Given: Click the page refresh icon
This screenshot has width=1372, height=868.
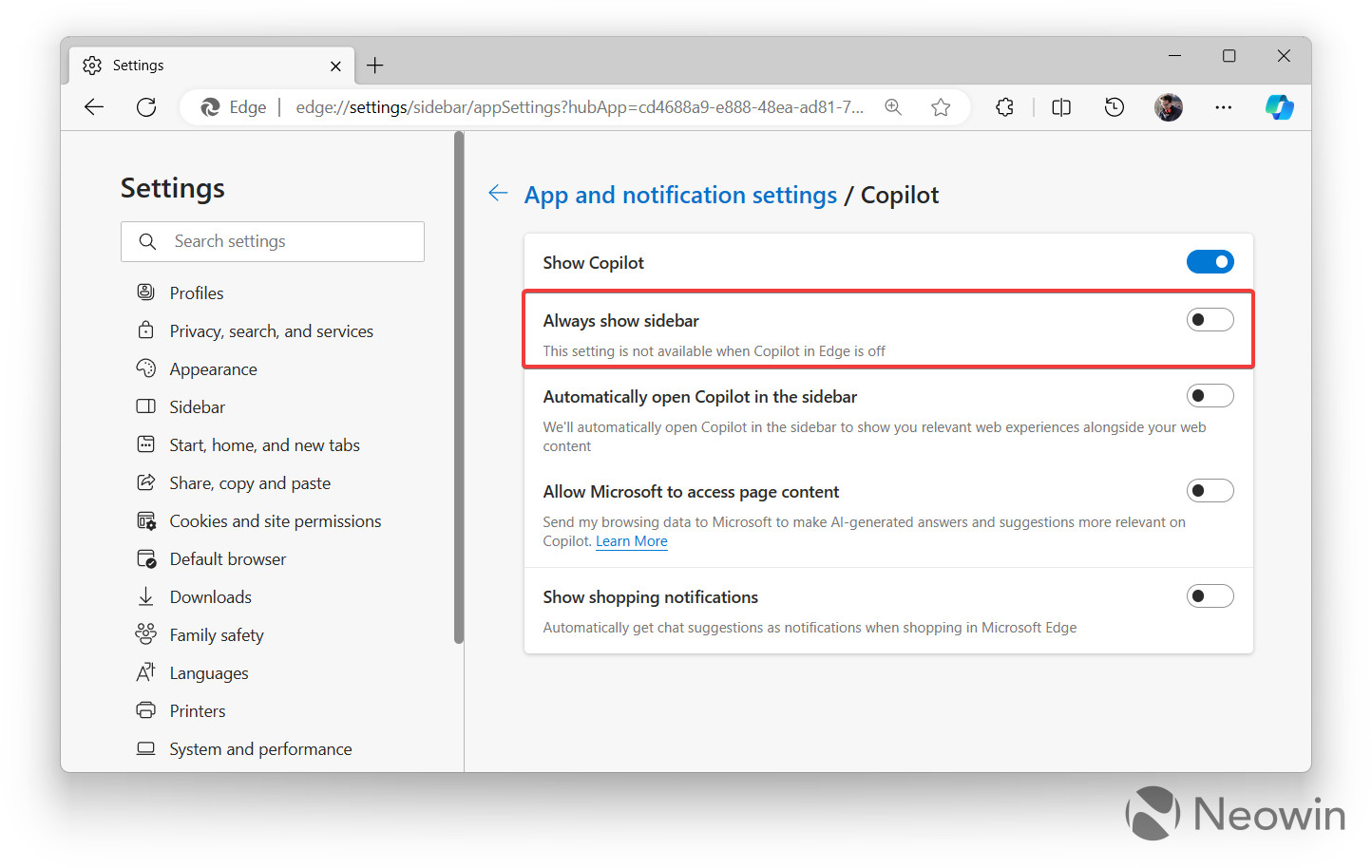Looking at the screenshot, I should click(146, 107).
